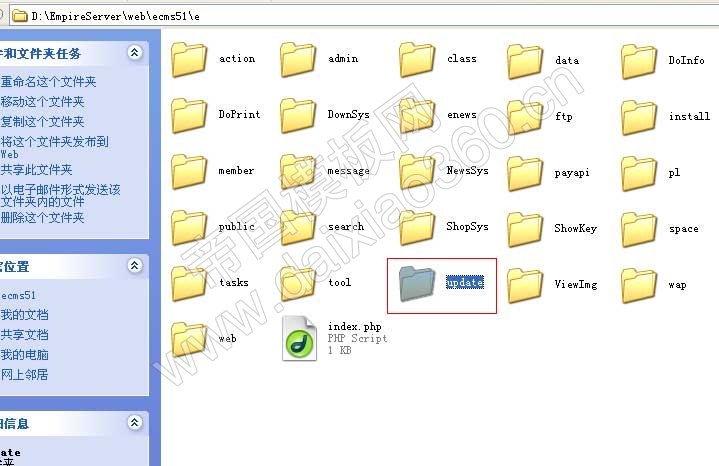This screenshot has height=466, width=719.
Task: Open the ViewImg folder
Action: tap(526, 285)
